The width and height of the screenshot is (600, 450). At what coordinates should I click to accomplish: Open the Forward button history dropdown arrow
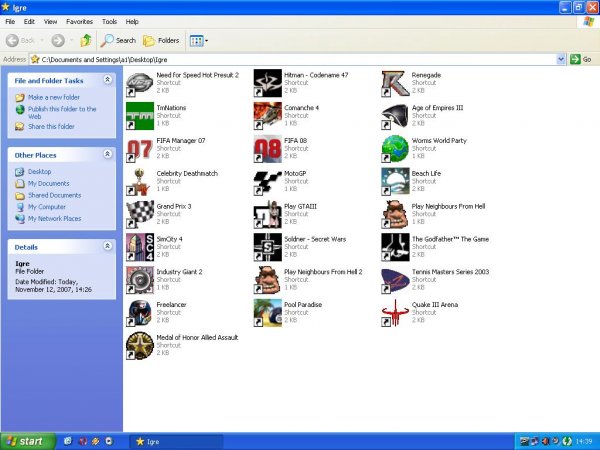pos(71,41)
